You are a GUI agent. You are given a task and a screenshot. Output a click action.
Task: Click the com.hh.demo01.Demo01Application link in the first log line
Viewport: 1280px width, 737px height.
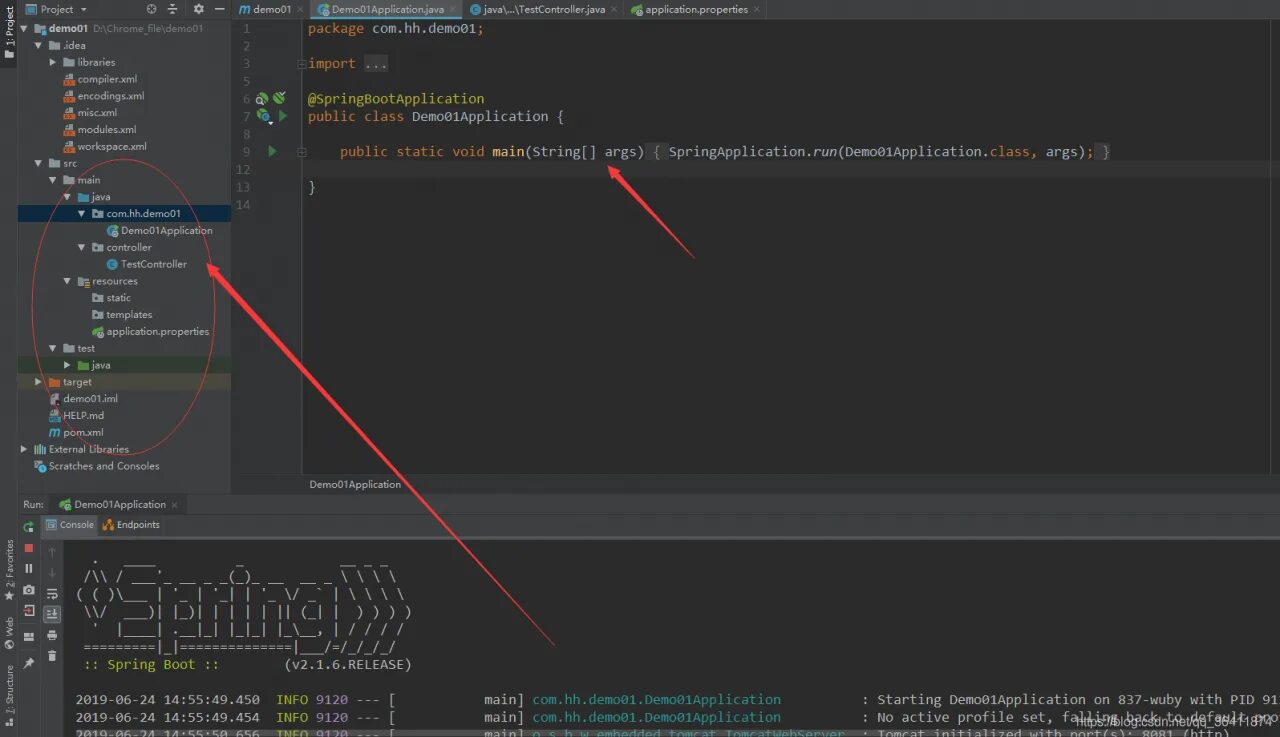click(656, 699)
